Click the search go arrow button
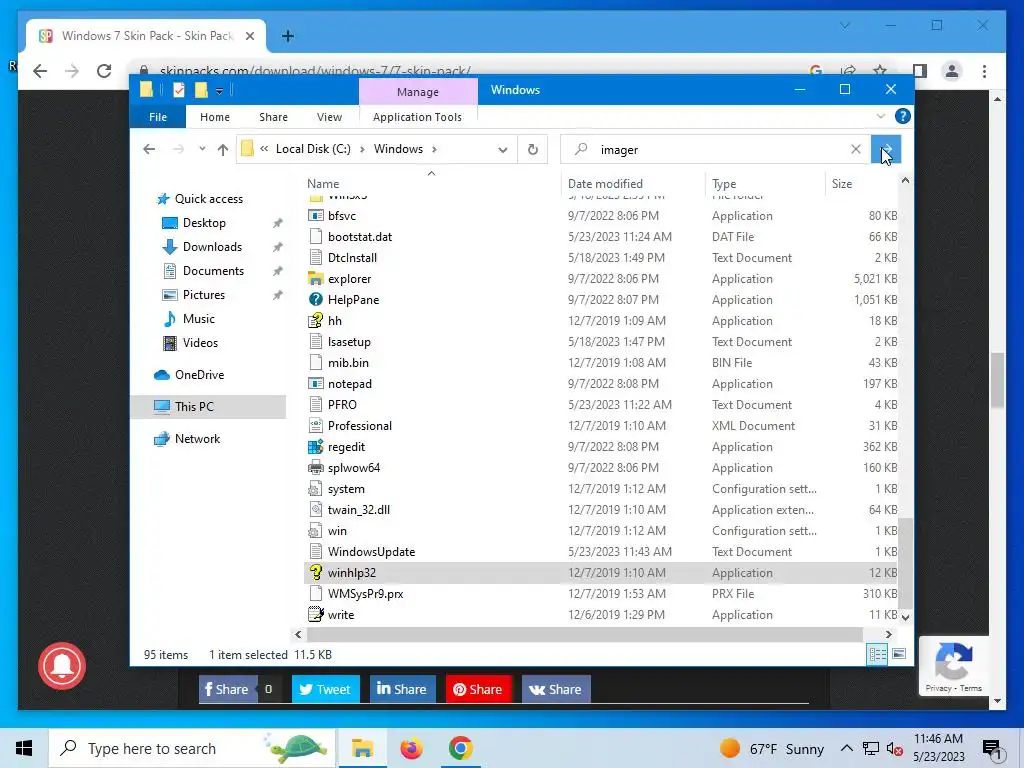 point(886,150)
